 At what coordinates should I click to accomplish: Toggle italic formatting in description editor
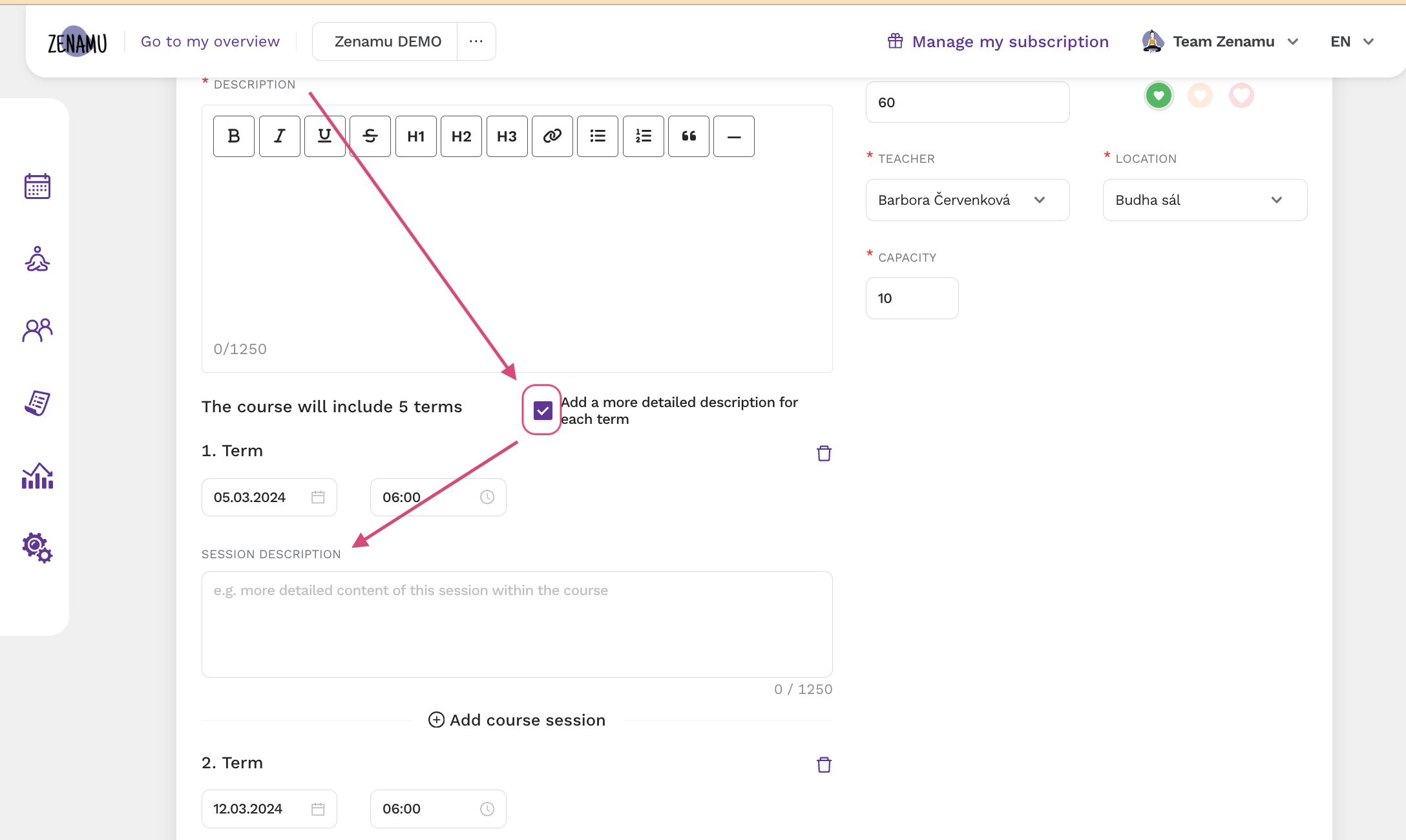[x=280, y=136]
